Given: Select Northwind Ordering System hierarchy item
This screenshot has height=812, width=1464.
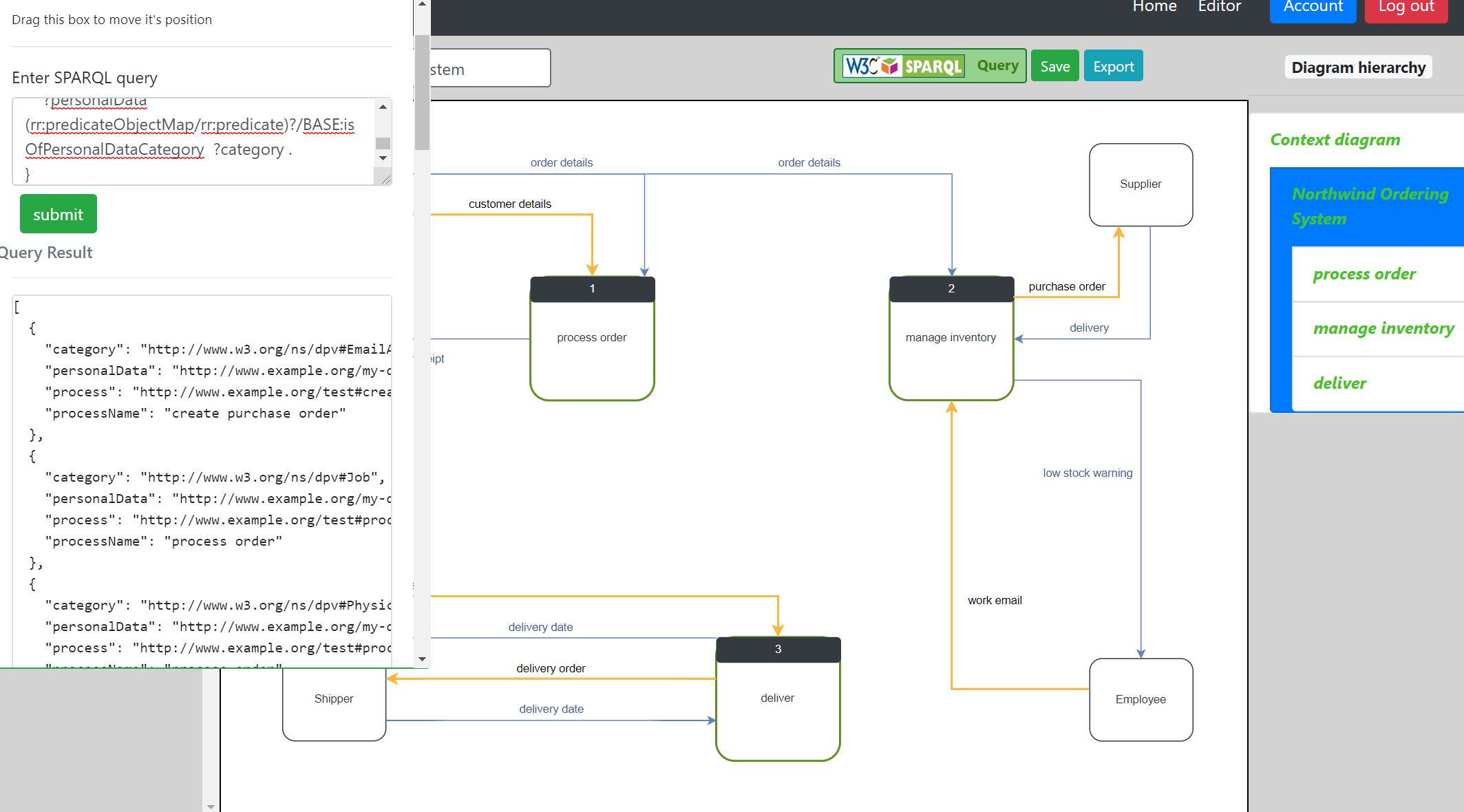Looking at the screenshot, I should click(1370, 206).
